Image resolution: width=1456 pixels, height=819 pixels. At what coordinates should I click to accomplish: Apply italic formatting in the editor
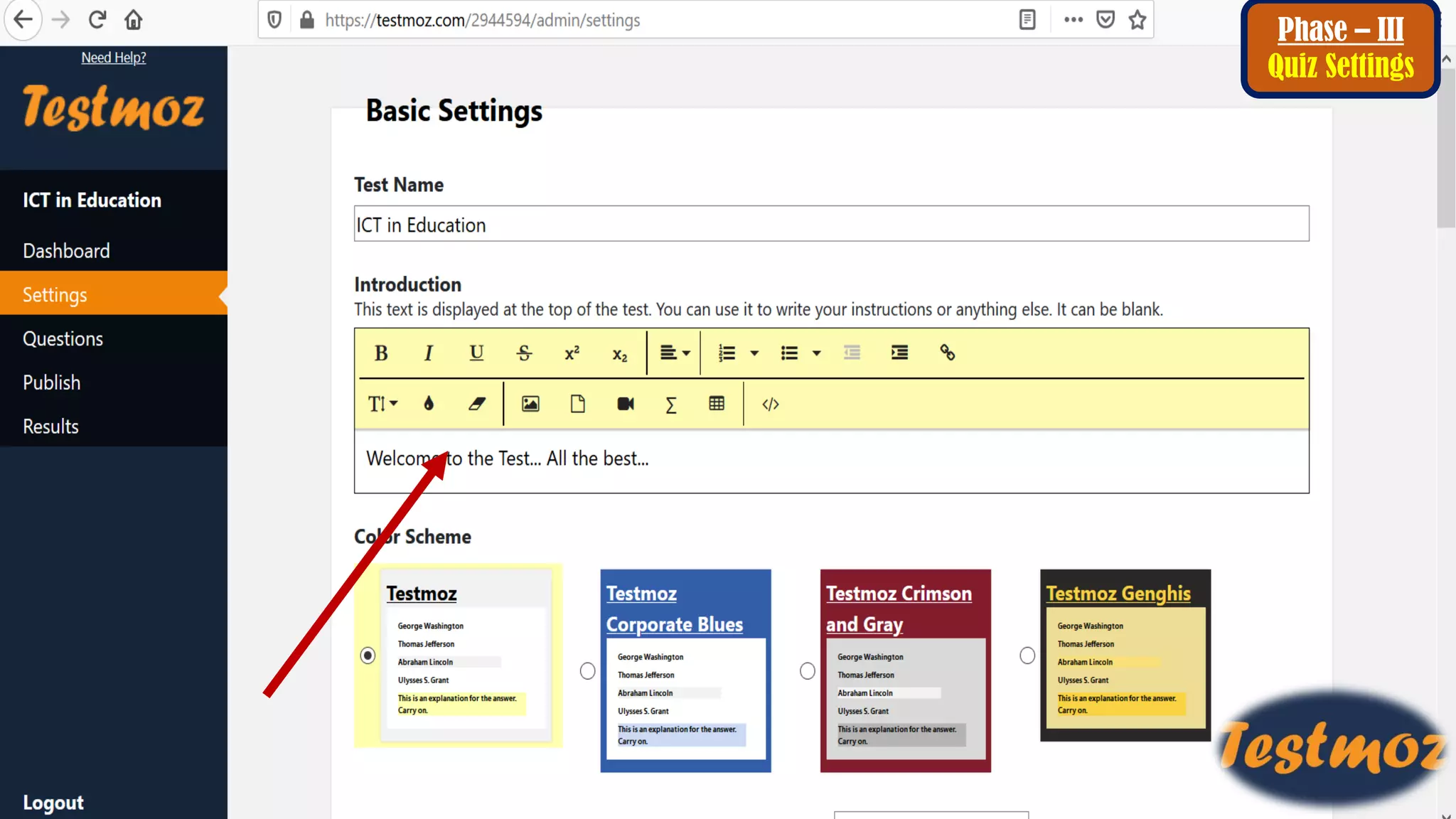click(x=428, y=353)
